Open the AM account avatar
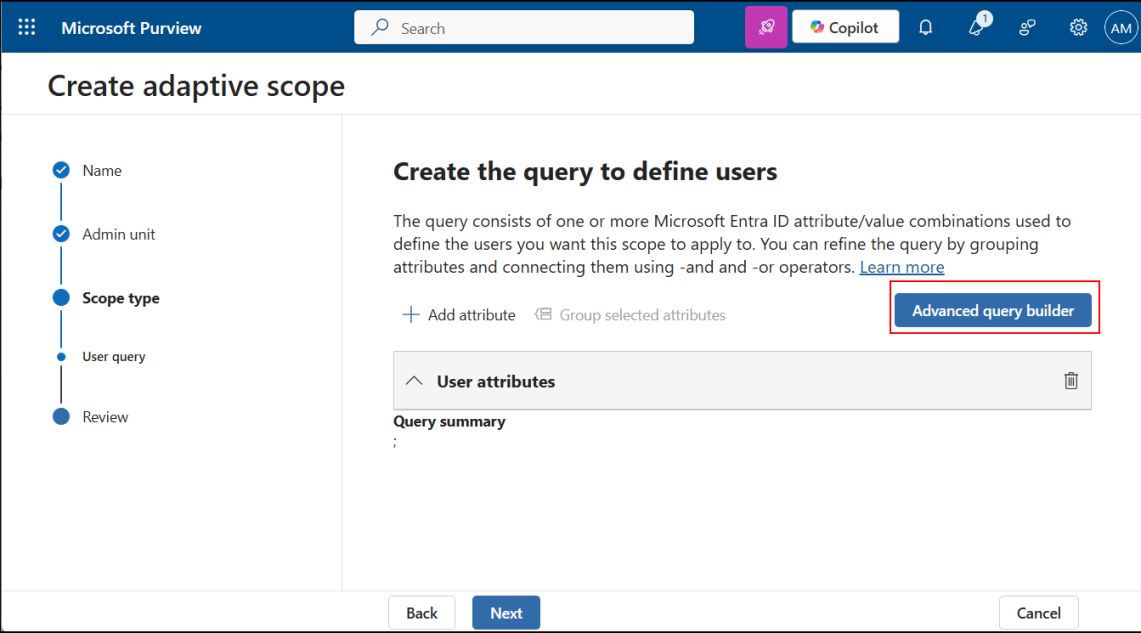Viewport: 1141px width, 633px height. (x=1121, y=28)
